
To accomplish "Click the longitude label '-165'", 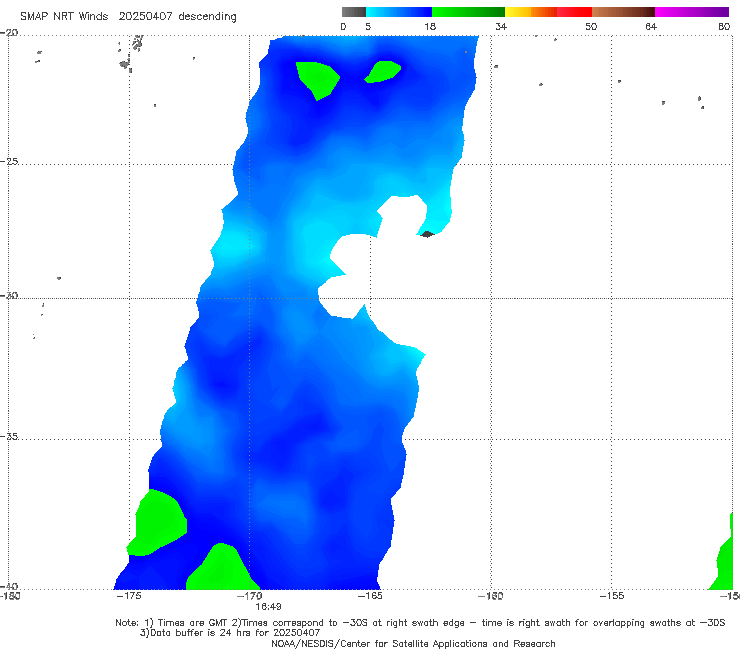I will point(370,596).
